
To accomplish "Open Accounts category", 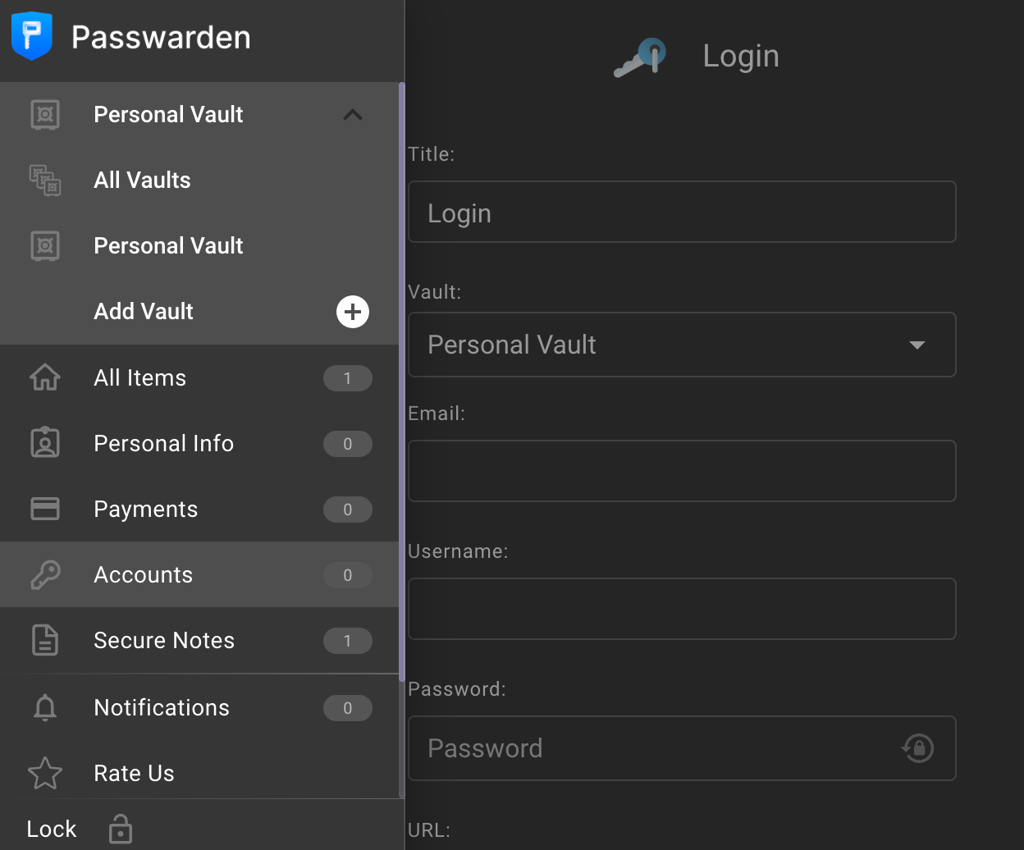I will point(199,575).
